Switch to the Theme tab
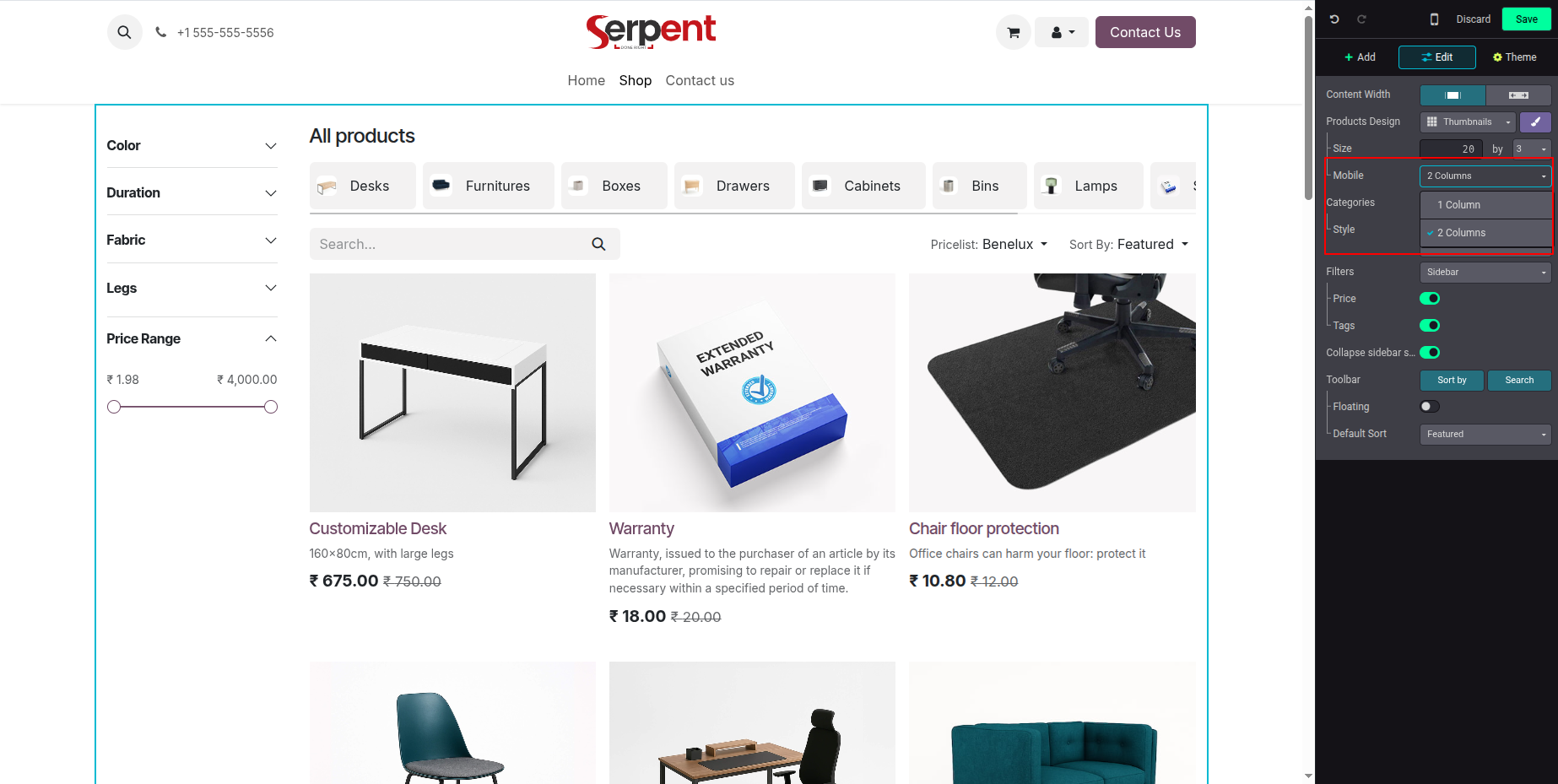This screenshot has width=1558, height=784. [1514, 57]
